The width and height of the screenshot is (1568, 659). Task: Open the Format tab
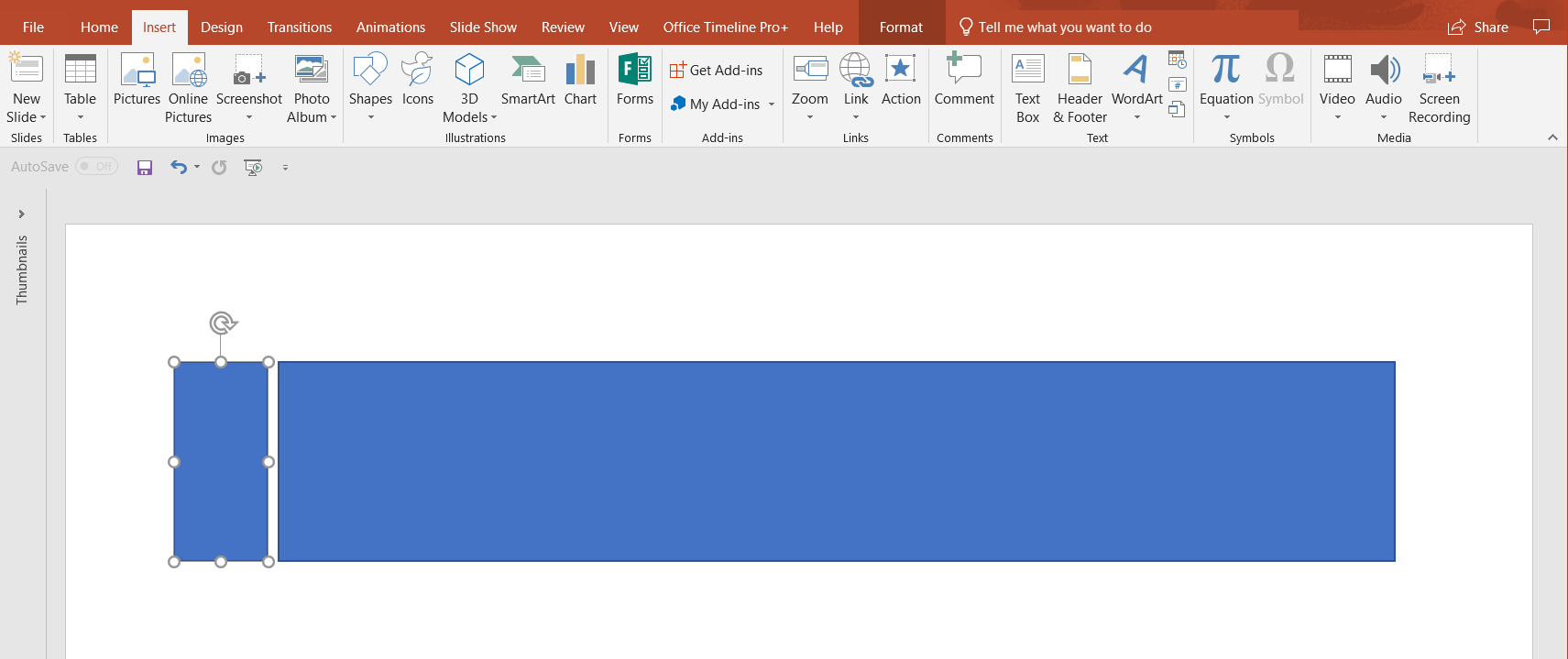(x=901, y=27)
